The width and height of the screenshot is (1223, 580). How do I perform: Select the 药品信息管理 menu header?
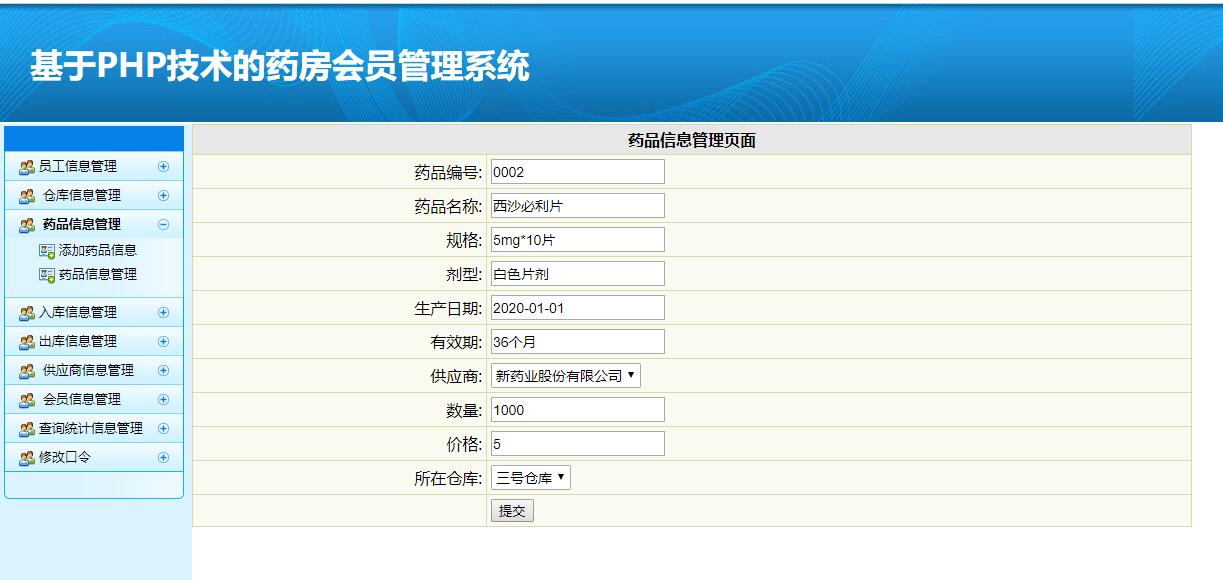[x=82, y=225]
